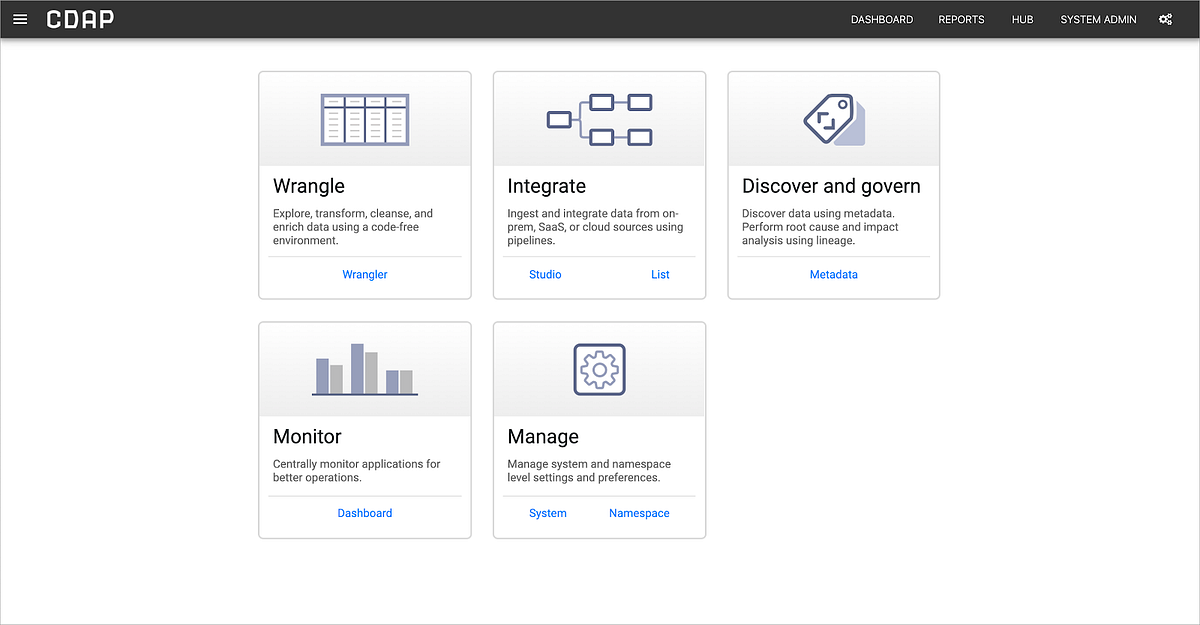Click the Discover and govern tag icon

click(833, 117)
